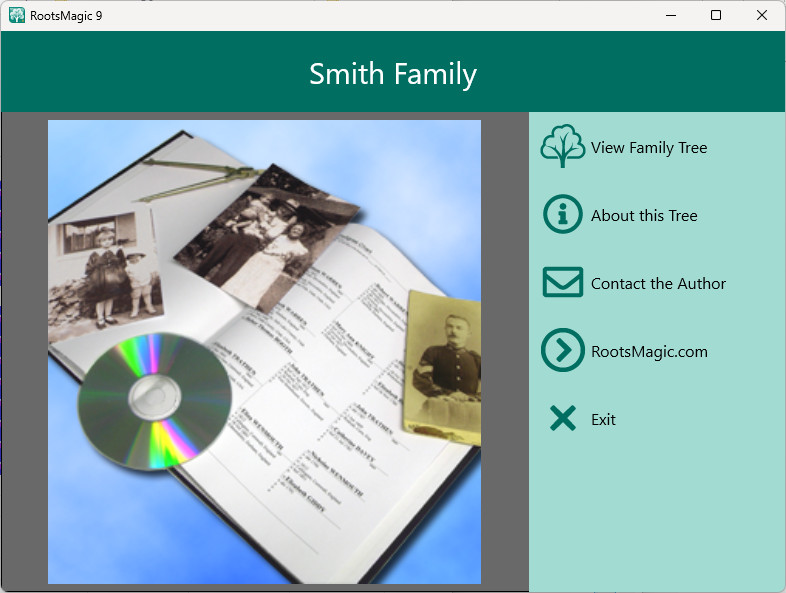Click the Smith Family title heading
This screenshot has width=786, height=593.
(x=392, y=74)
